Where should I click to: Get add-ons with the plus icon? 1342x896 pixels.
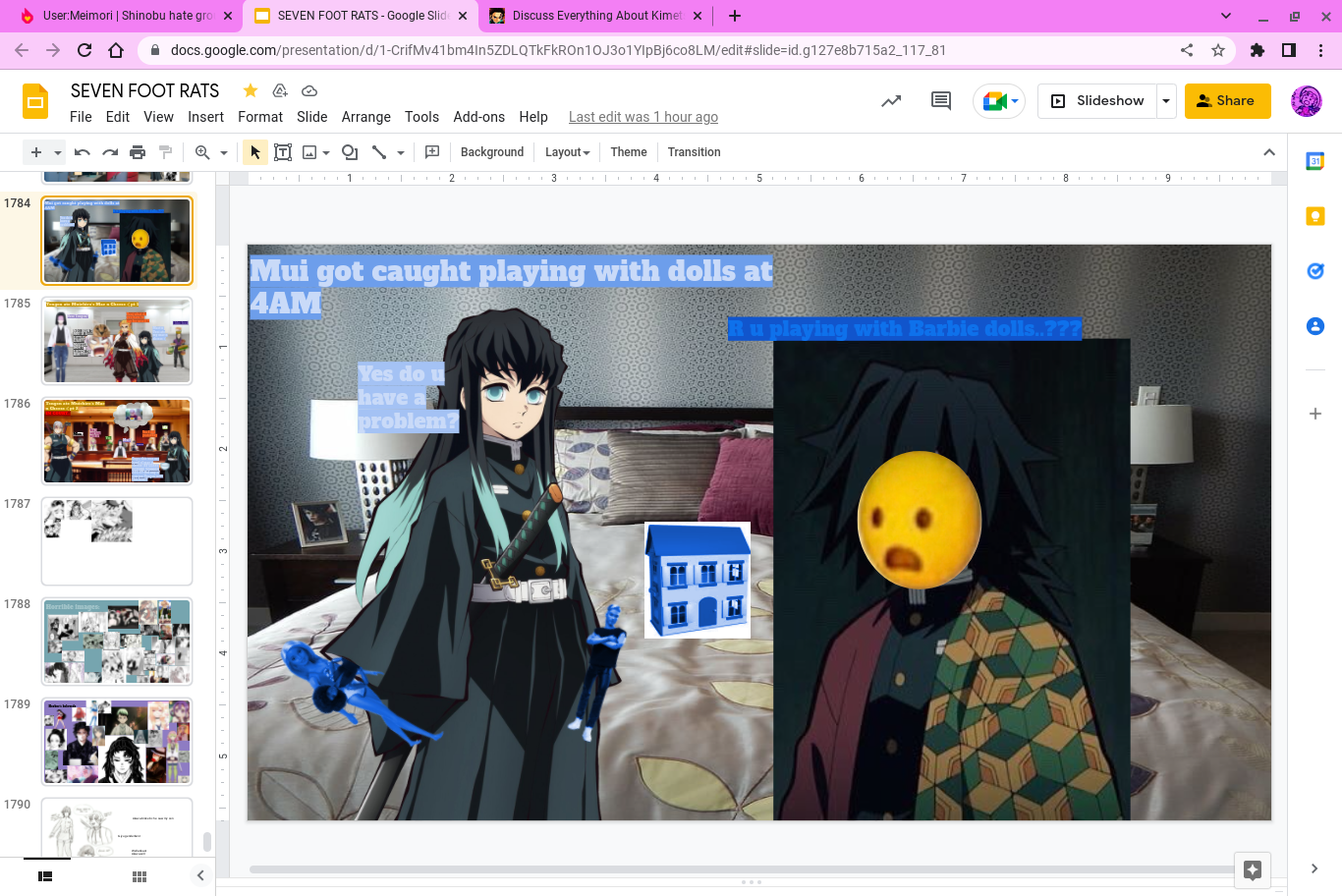[x=1315, y=414]
